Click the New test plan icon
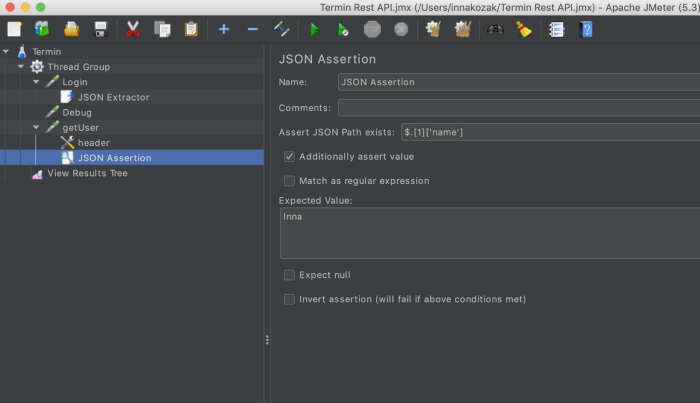This screenshot has width=700, height=403. [14, 29]
